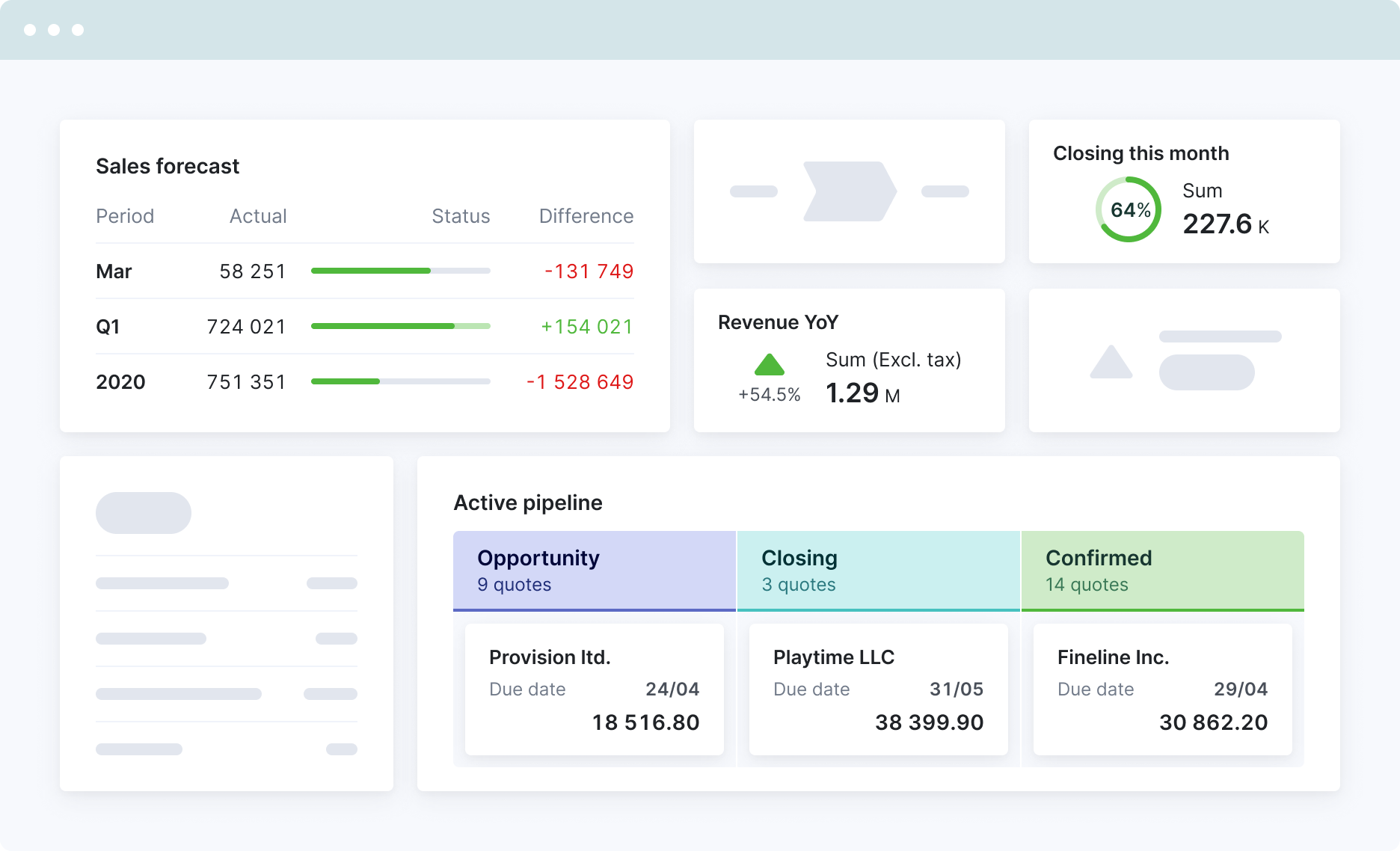Viewport: 1400px width, 851px height.
Task: Click the red window control dot
Action: click(x=30, y=31)
